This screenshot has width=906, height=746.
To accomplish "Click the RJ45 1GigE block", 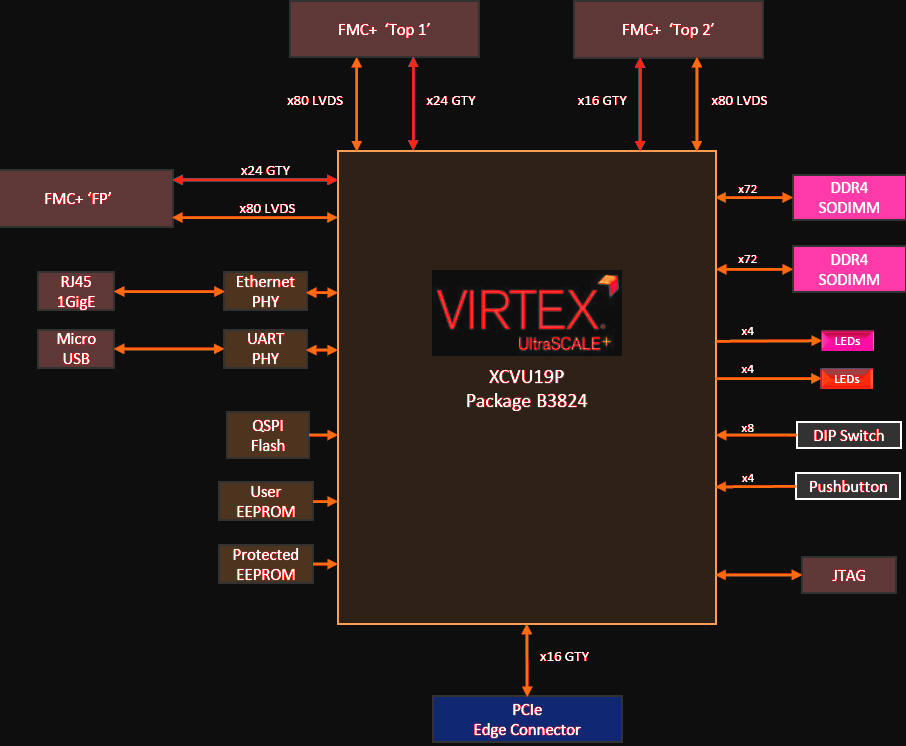I will pos(76,291).
